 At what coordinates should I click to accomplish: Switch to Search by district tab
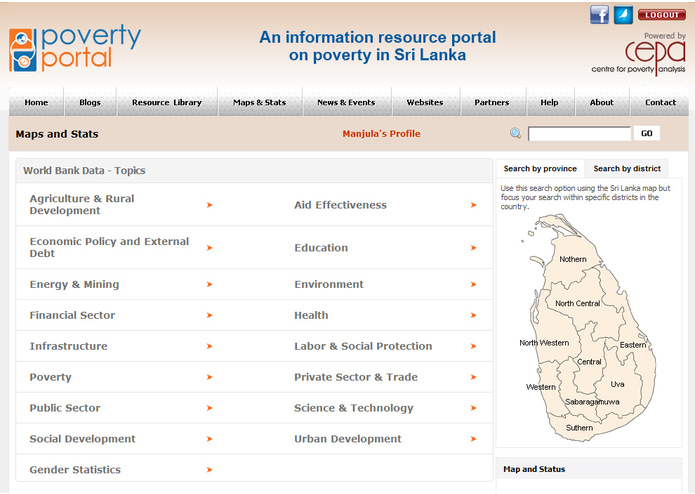[x=627, y=168]
